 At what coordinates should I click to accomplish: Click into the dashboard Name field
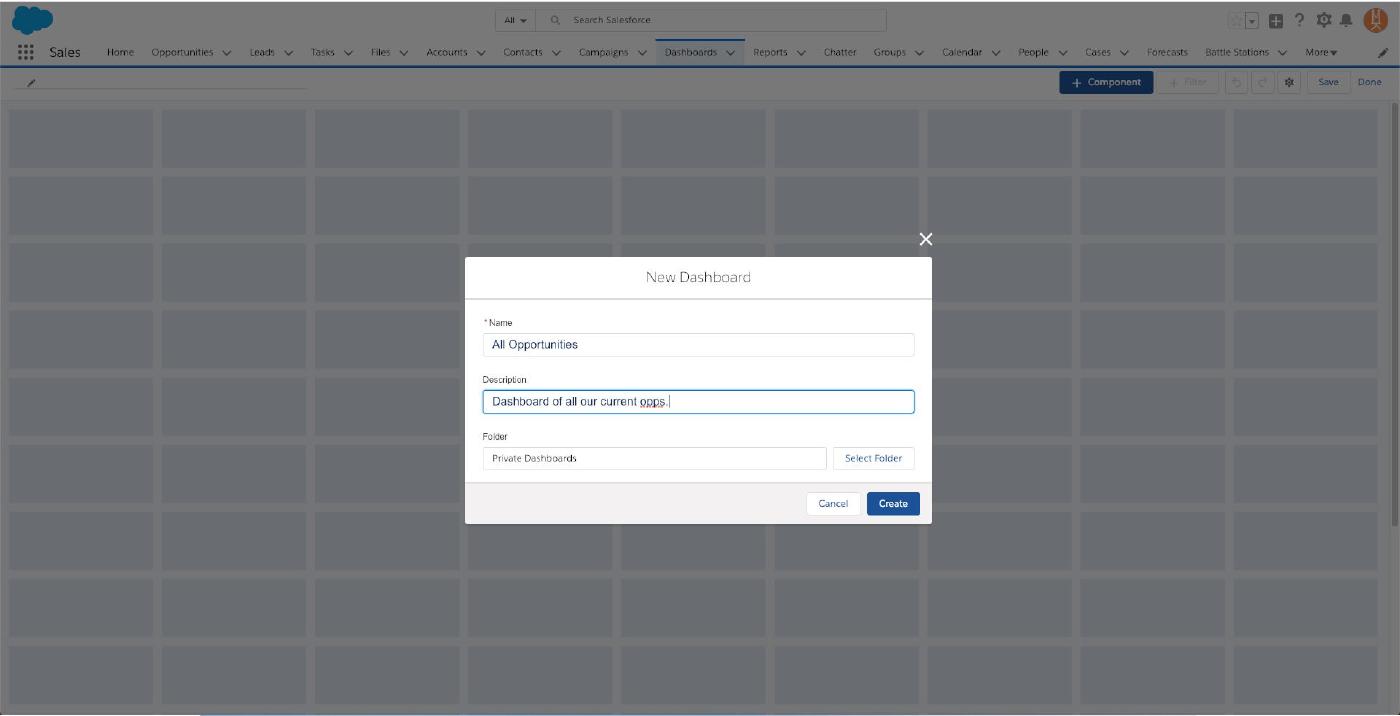tap(698, 345)
